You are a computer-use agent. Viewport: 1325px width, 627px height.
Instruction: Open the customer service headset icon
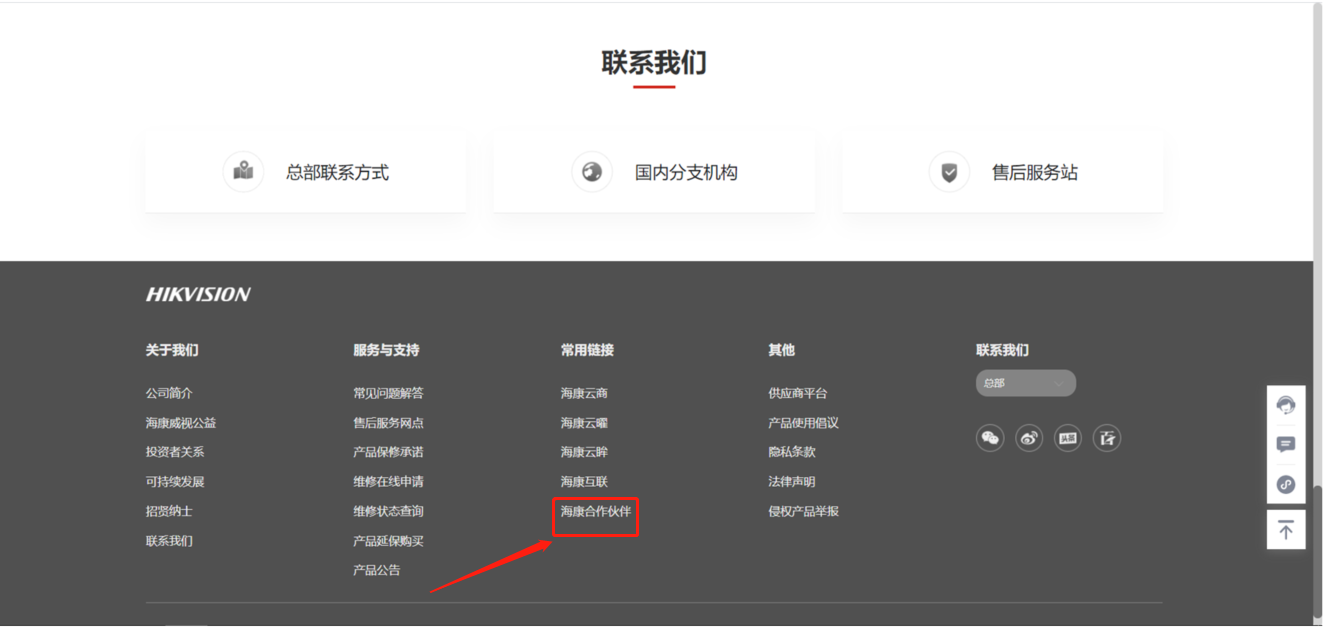[1286, 405]
